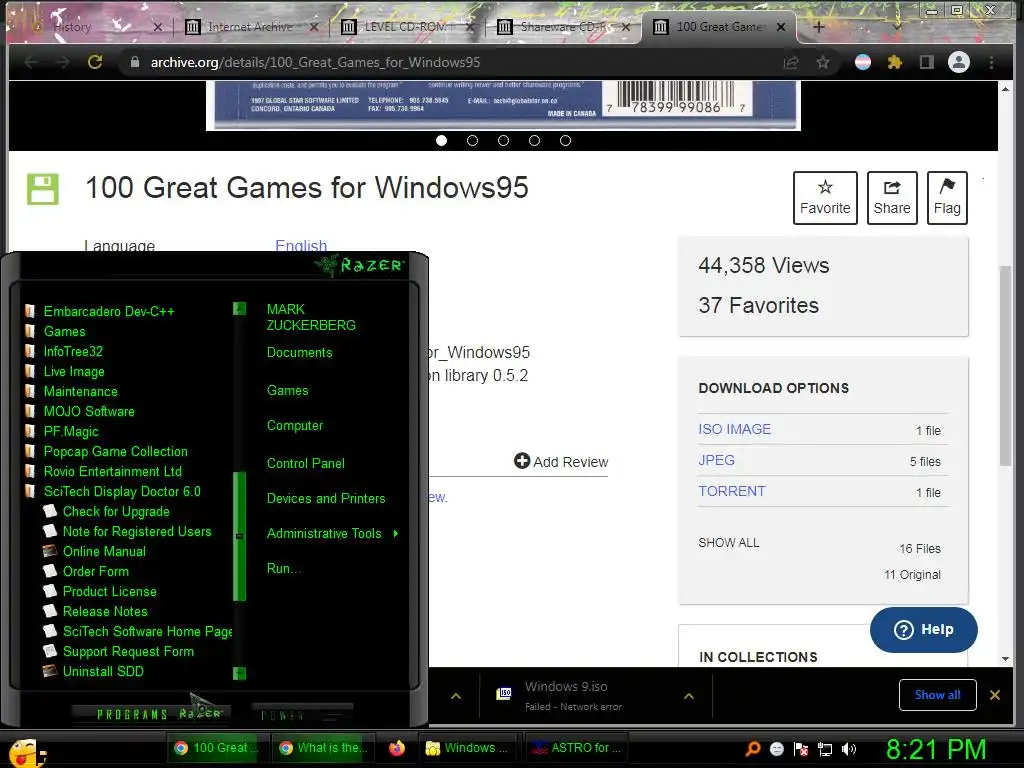Click Add Review link
The width and height of the screenshot is (1024, 768).
[x=561, y=462]
